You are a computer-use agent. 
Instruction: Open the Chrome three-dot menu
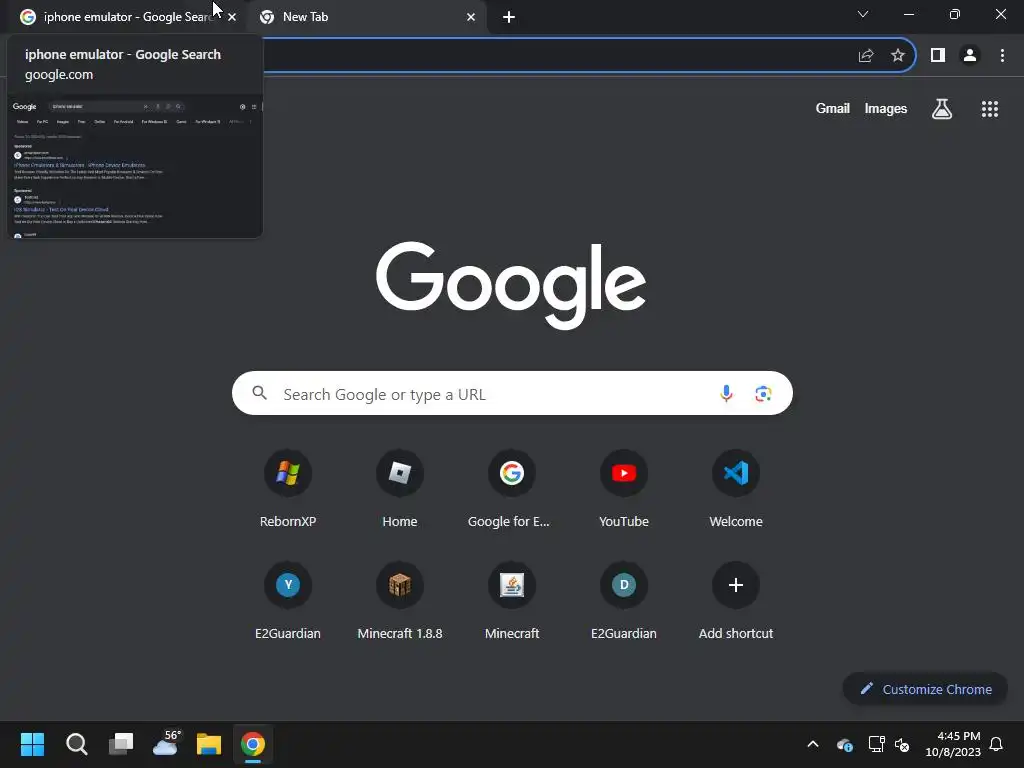(1002, 56)
